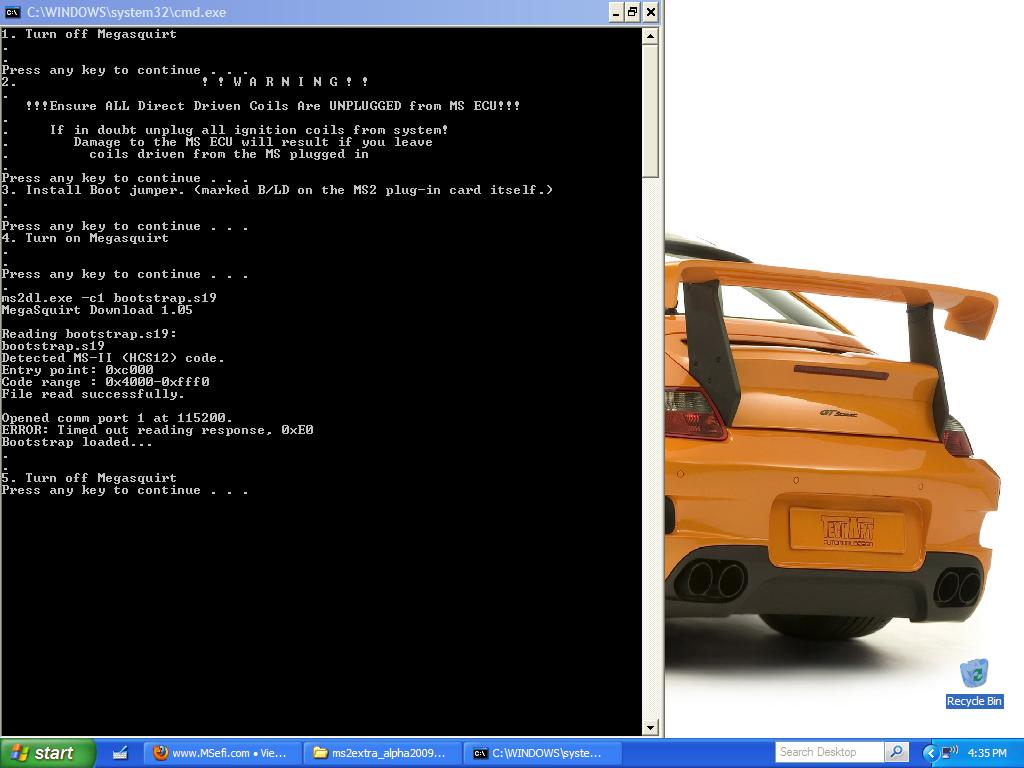1024x768 pixels.
Task: Click 'Reading bootstrap.s19:' line
Action: [89, 334]
